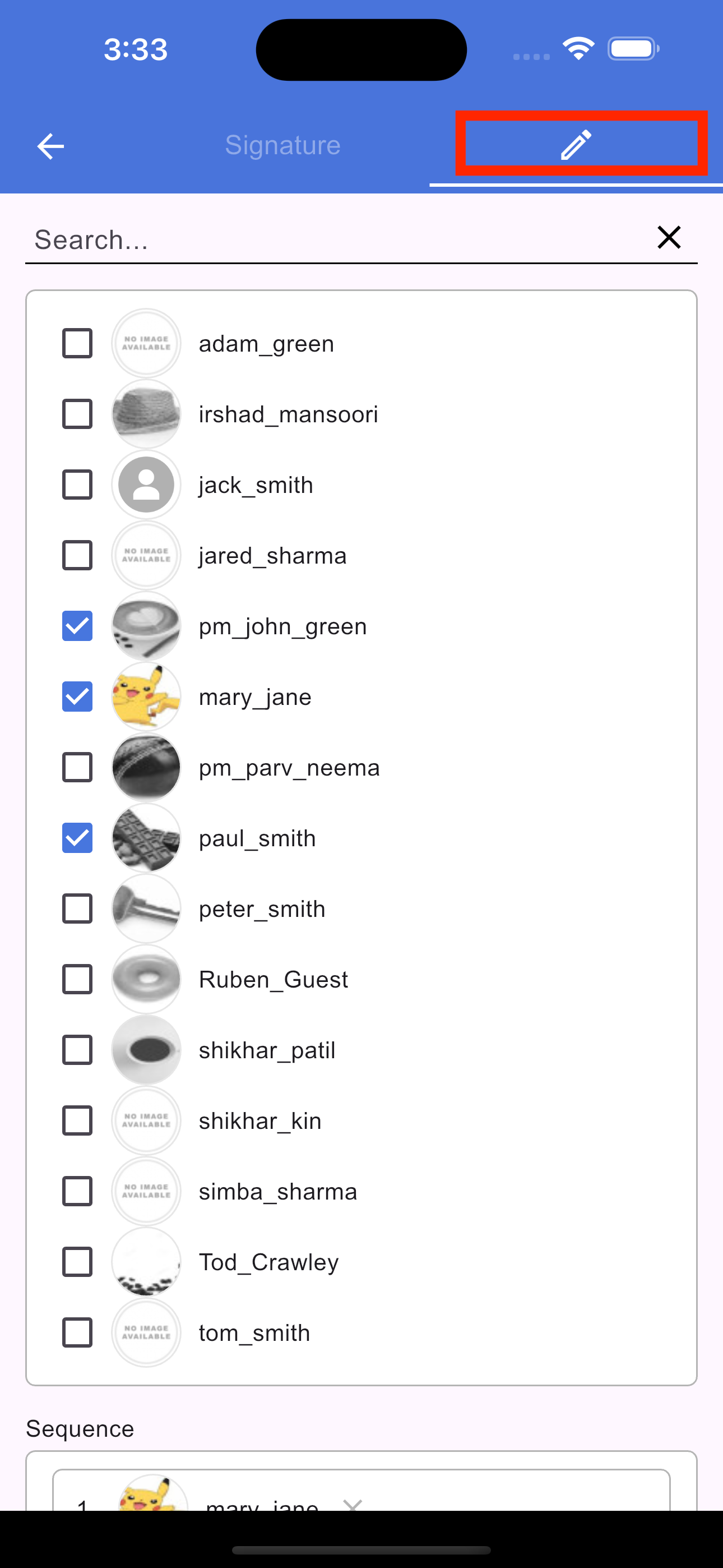Tap pm_parv_neema's avatar image
Image resolution: width=723 pixels, height=1568 pixels.
coord(146,767)
